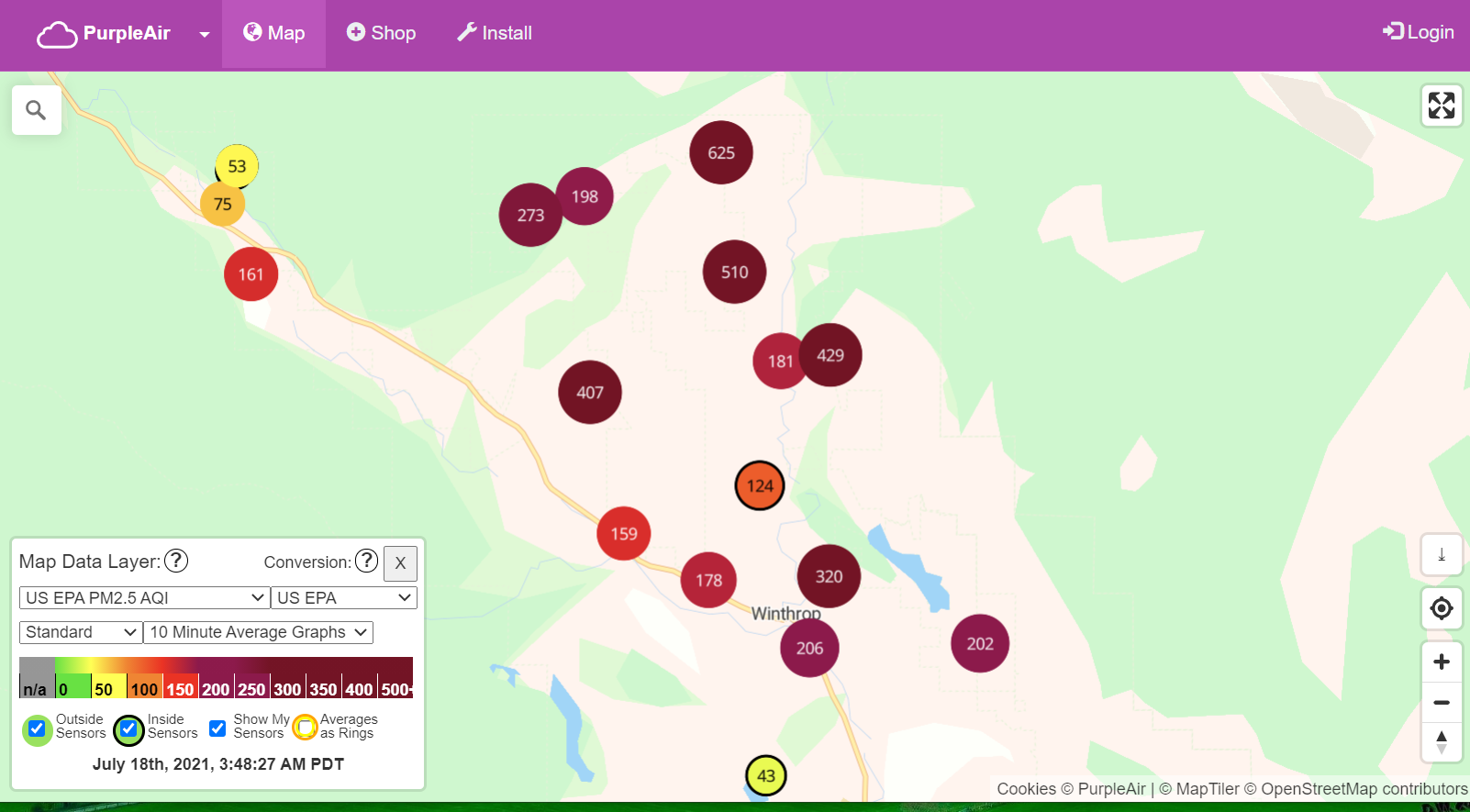Toggle the Show My Sensors checkbox
Viewport: 1470px width, 812px height.
217,729
